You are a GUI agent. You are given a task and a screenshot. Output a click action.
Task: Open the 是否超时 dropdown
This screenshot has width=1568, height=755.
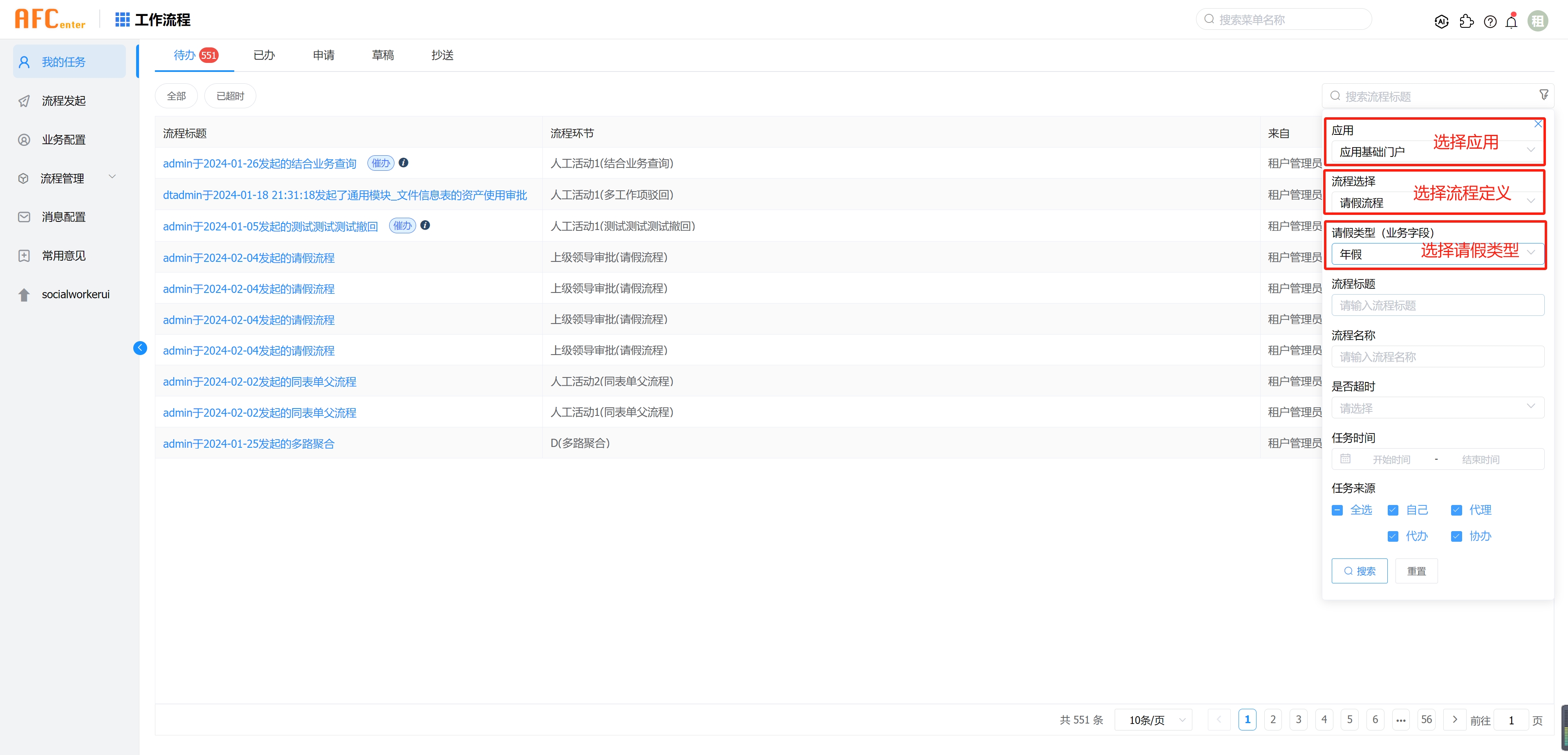pyautogui.click(x=1437, y=408)
